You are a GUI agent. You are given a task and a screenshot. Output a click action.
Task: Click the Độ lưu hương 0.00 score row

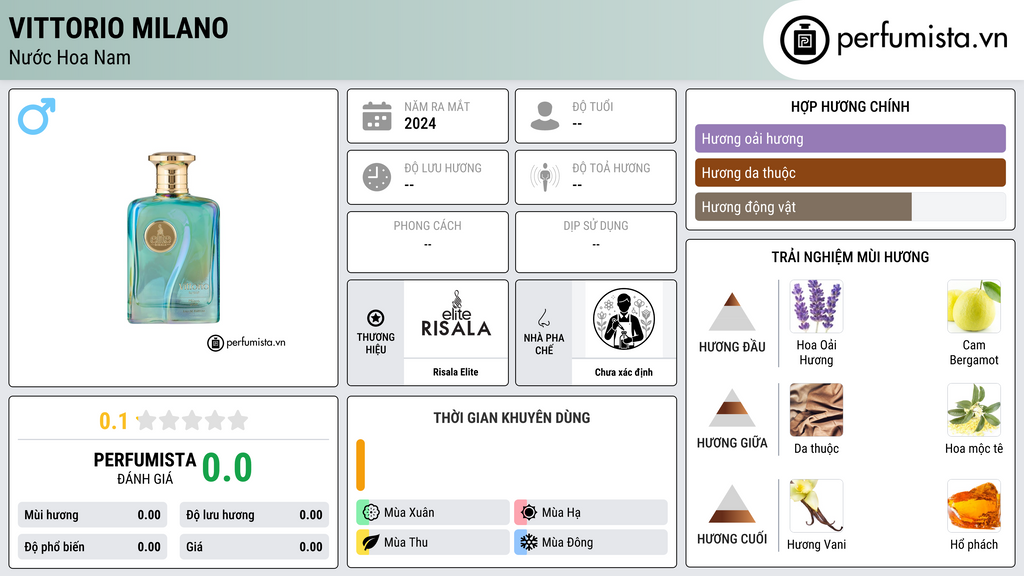tap(254, 515)
